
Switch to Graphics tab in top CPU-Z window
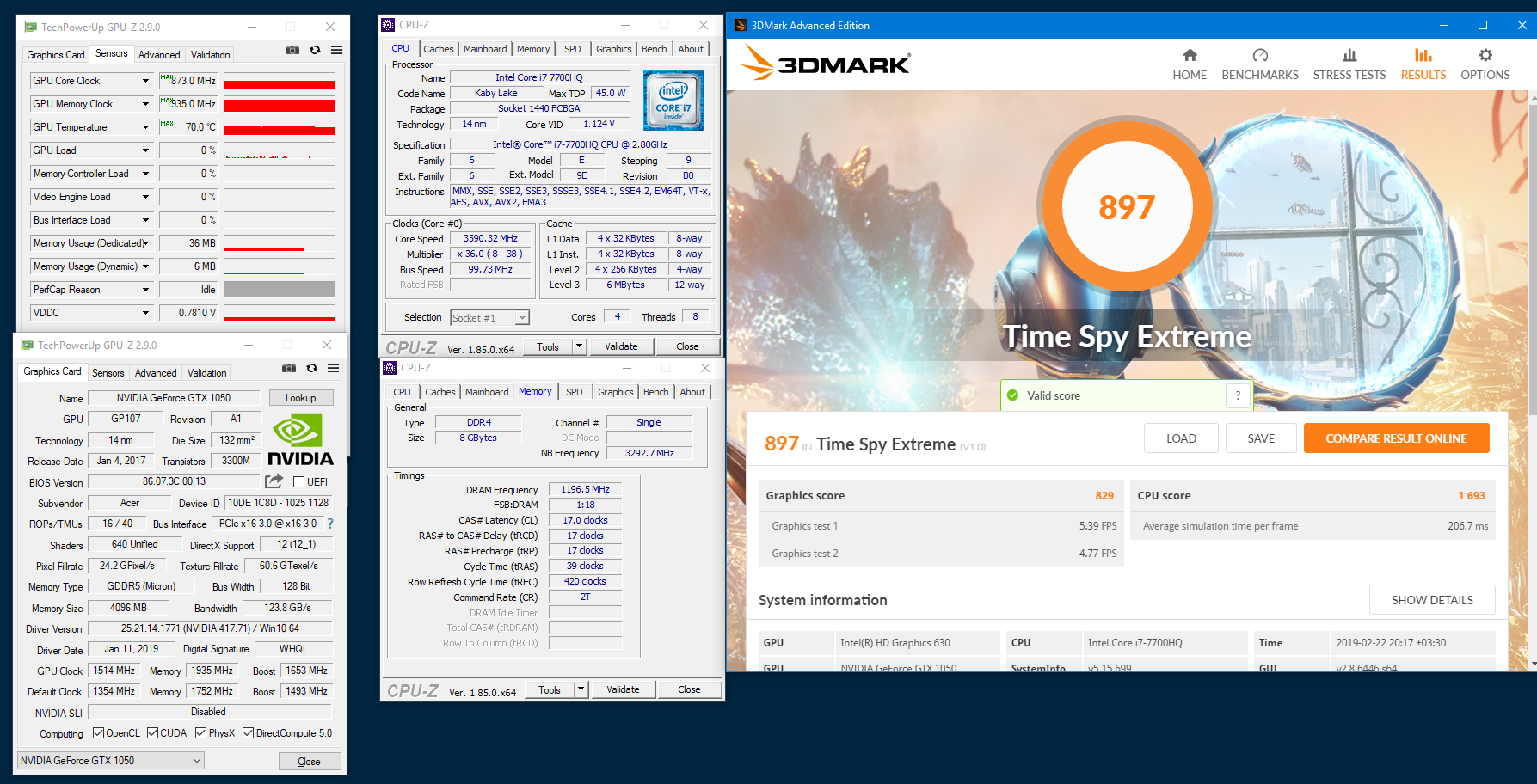[614, 49]
